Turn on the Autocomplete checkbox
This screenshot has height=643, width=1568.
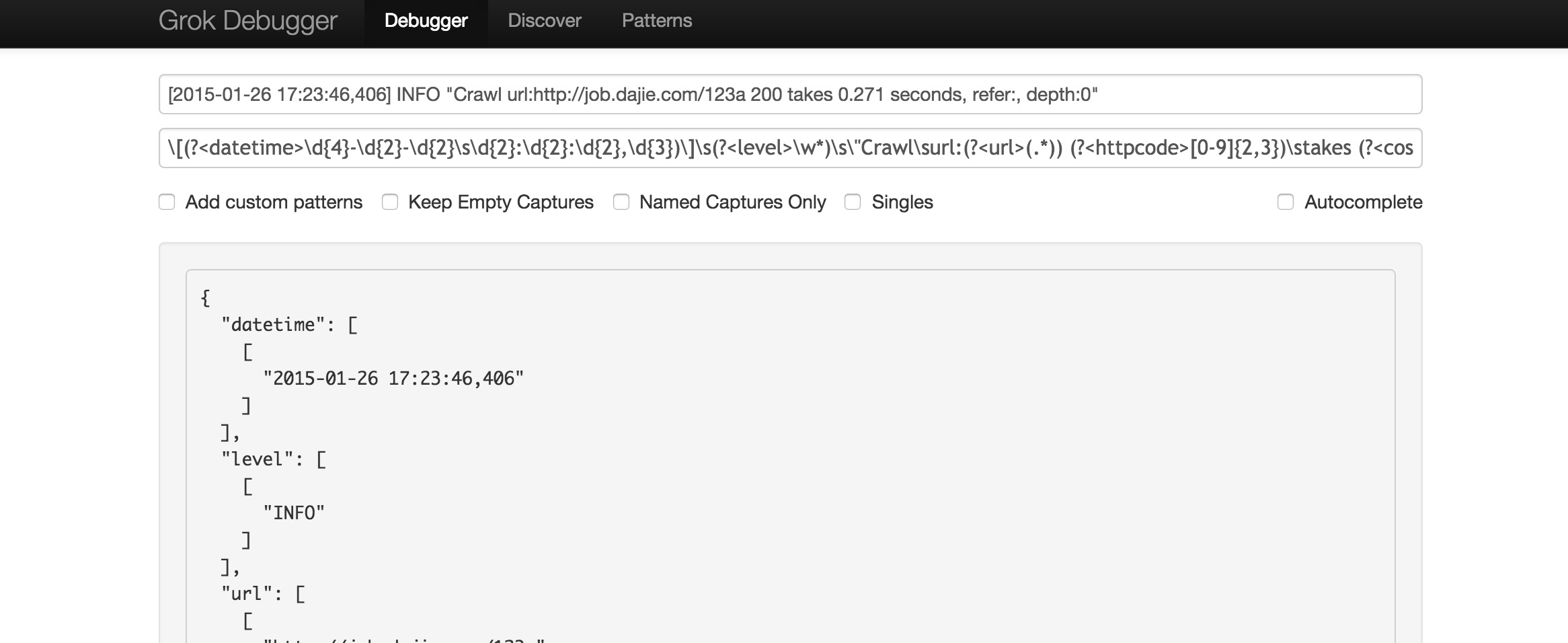coord(1286,202)
